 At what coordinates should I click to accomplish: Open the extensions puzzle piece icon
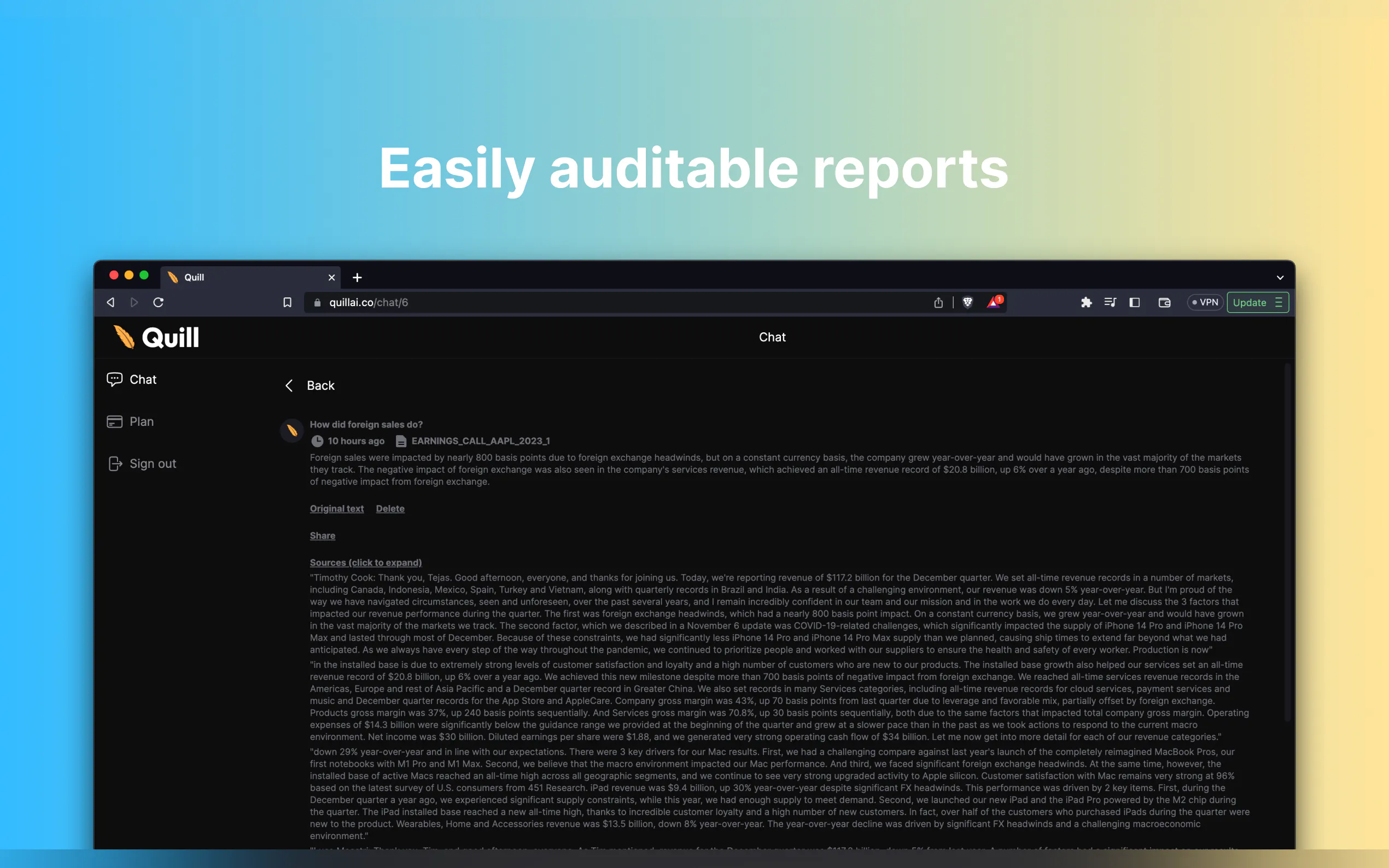1086,302
